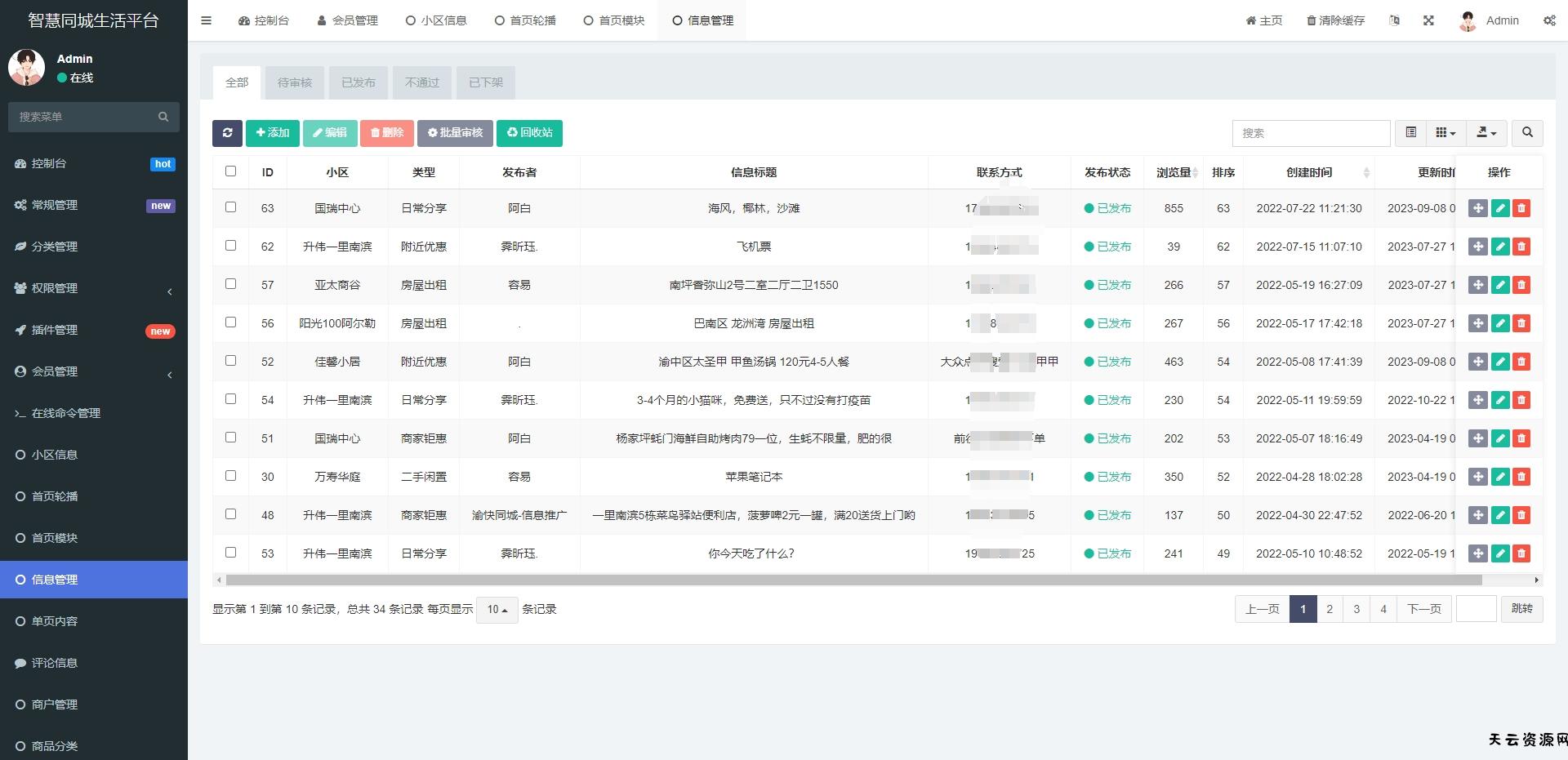
Task: Click the refresh icon button in toolbar
Action: [x=227, y=133]
